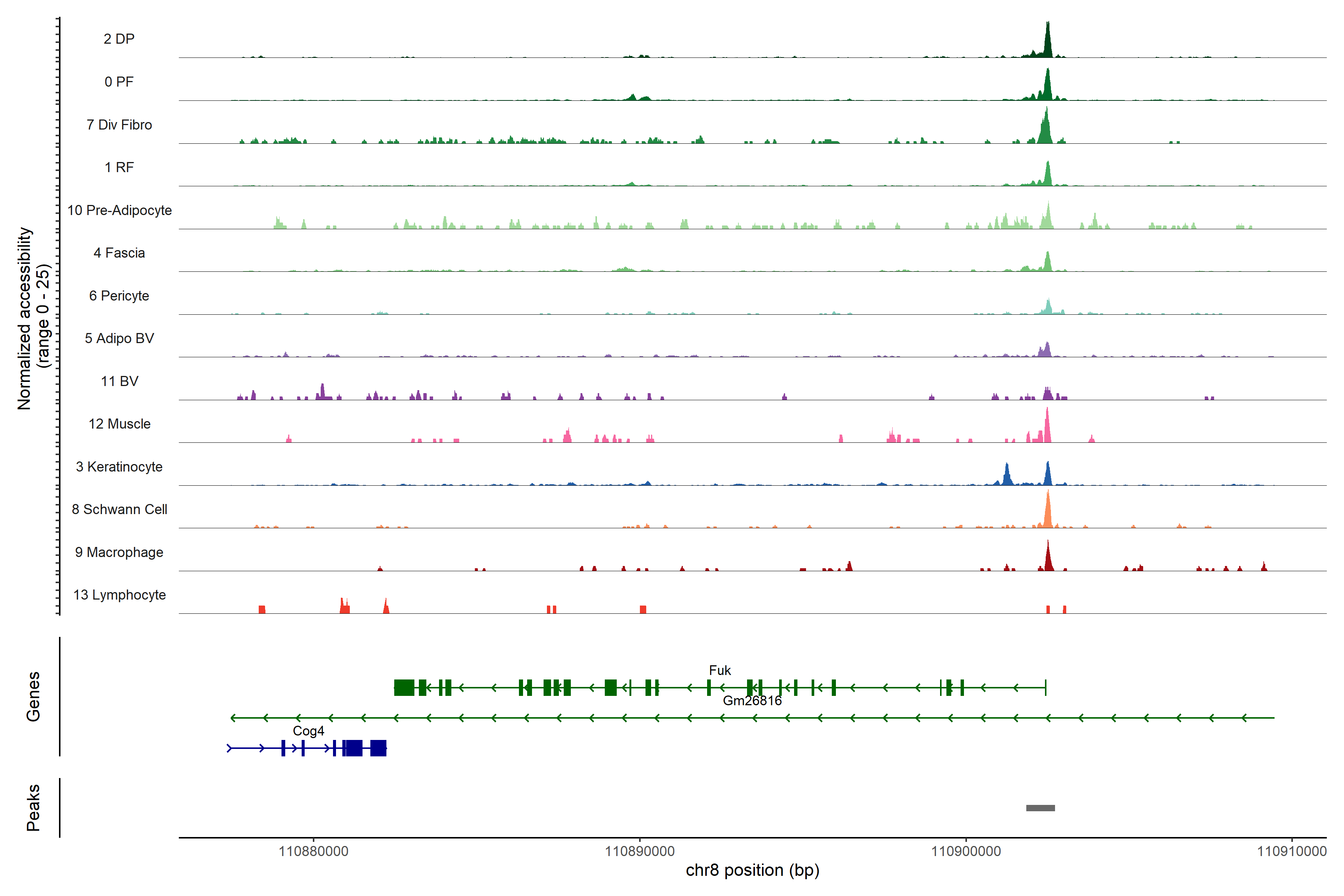Click the 13 Lymphocyte track label
This screenshot has width=1344, height=896.
[x=119, y=595]
